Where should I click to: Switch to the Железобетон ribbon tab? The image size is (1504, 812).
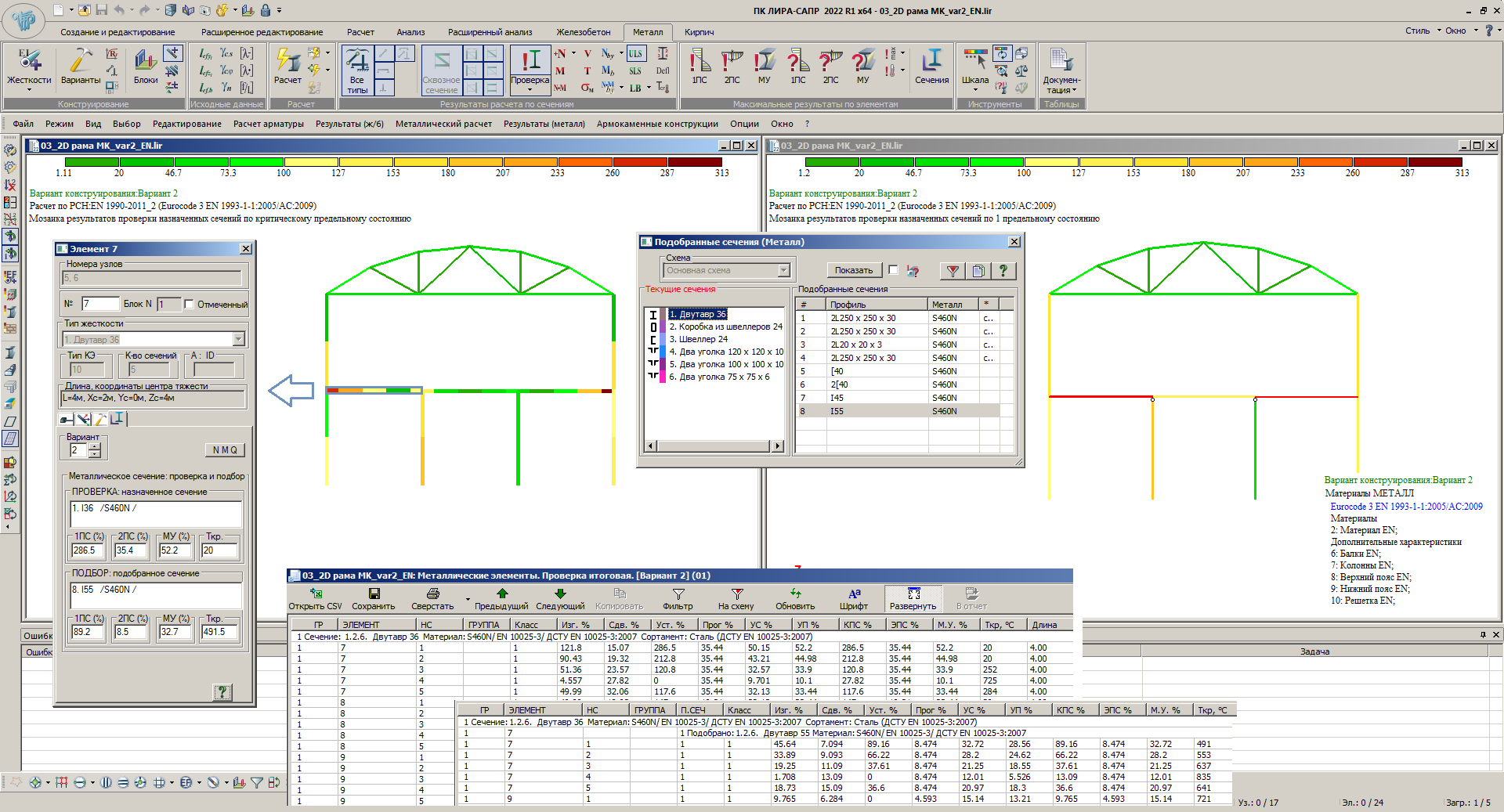(583, 32)
